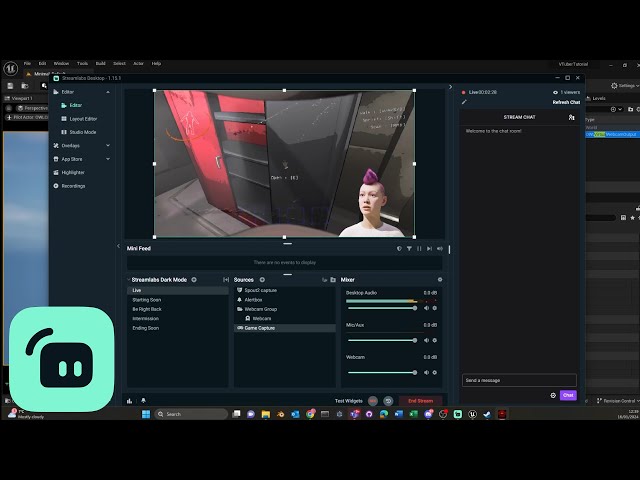The image size is (640, 480).
Task: Click the replay buffer button
Action: [x=388, y=401]
